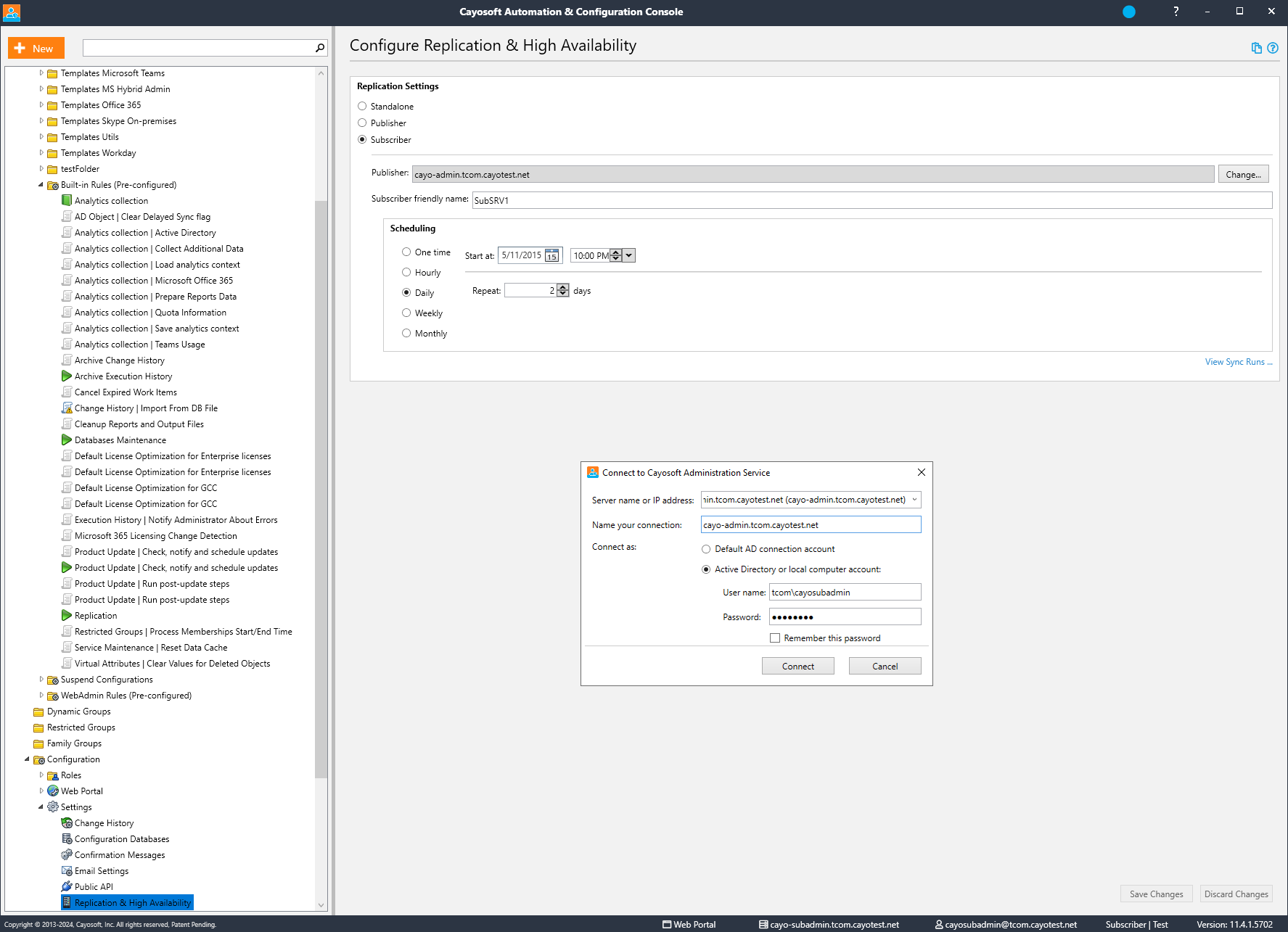Select Microsoft 365 Licensing Change Detection

pyautogui.click(x=155, y=536)
